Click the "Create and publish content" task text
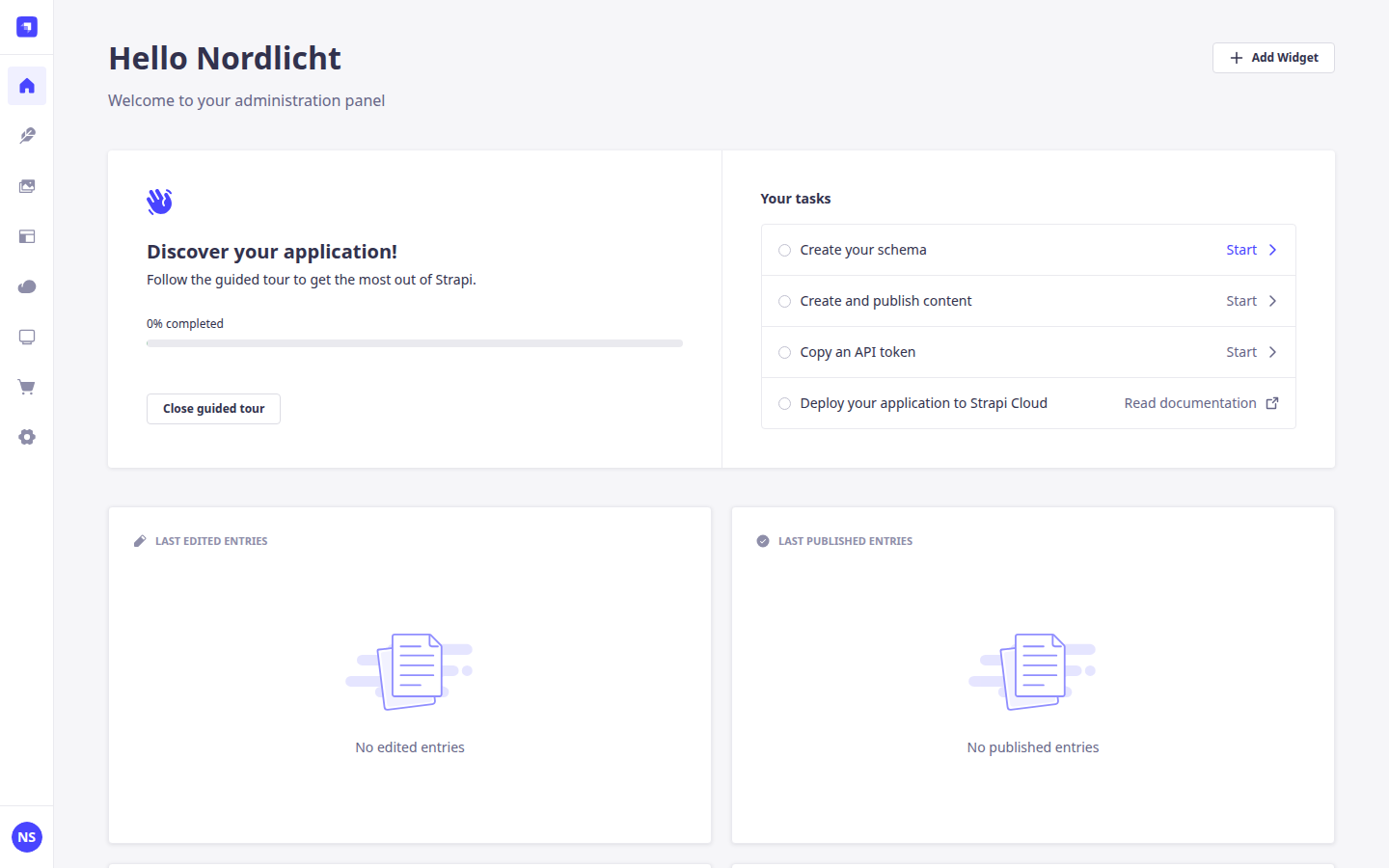Viewport: 1389px width, 868px height. pyautogui.click(x=885, y=301)
